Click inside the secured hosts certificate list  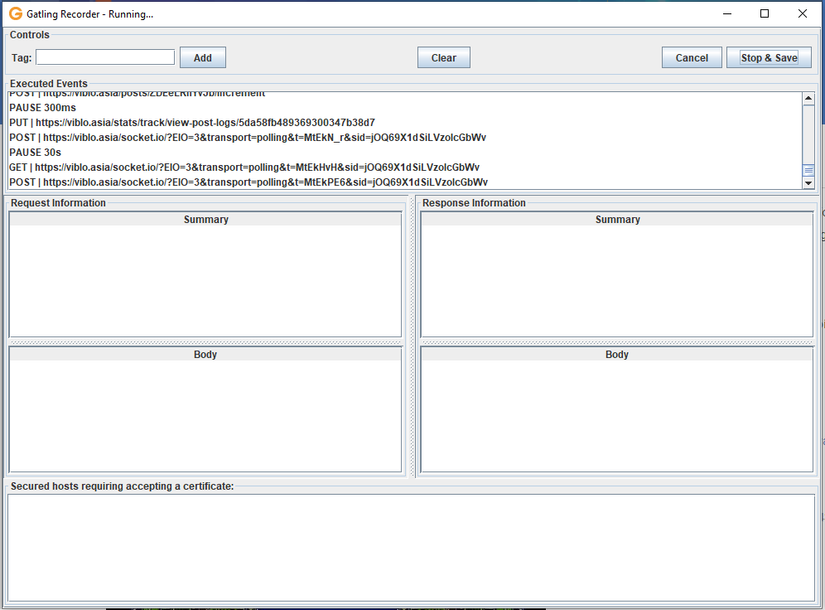coord(411,547)
